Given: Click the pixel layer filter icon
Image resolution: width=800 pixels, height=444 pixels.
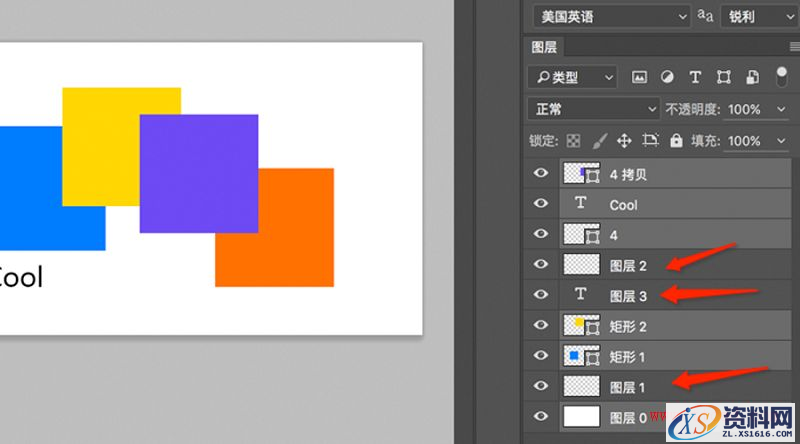Looking at the screenshot, I should [640, 77].
